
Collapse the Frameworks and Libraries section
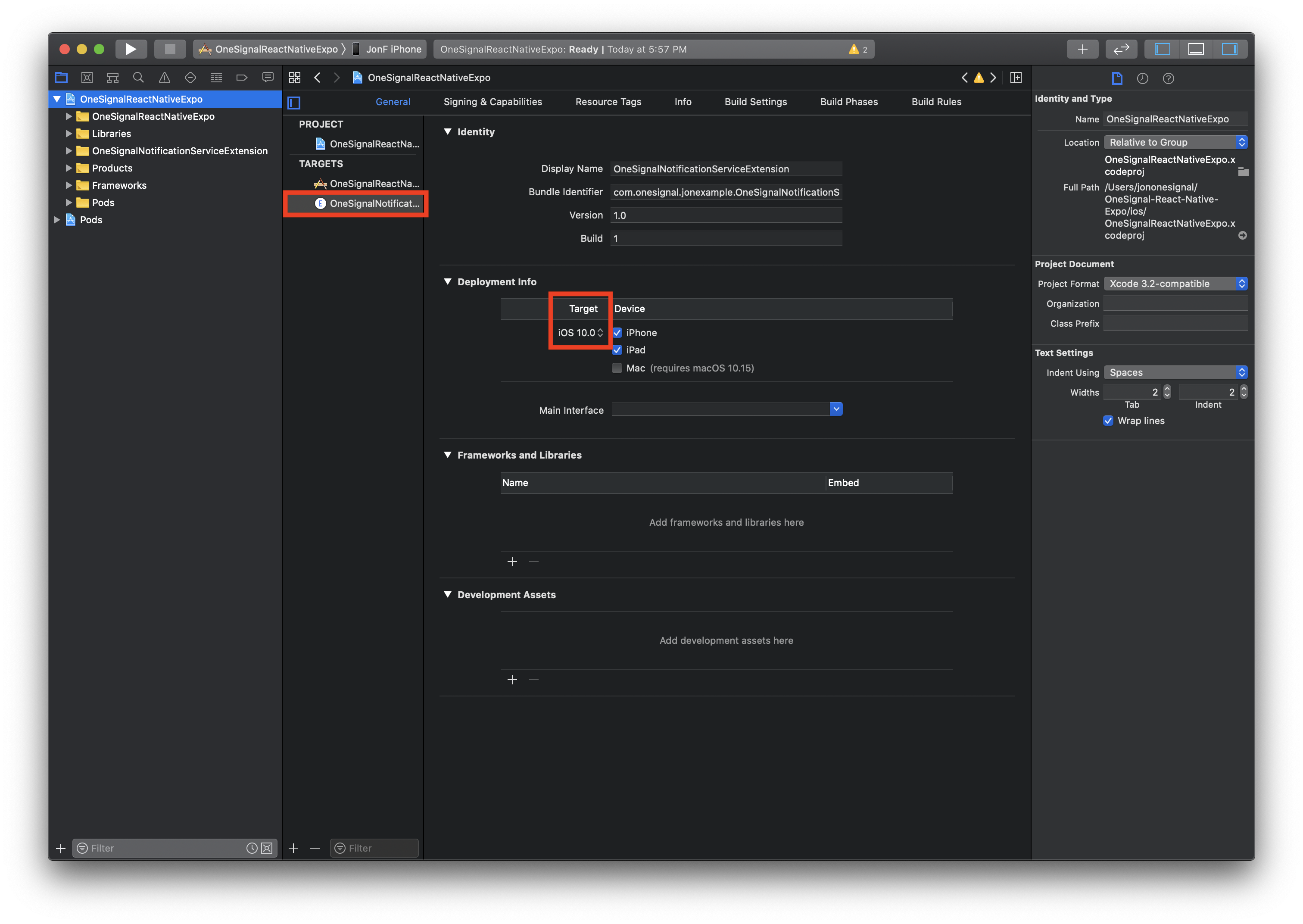tap(448, 455)
